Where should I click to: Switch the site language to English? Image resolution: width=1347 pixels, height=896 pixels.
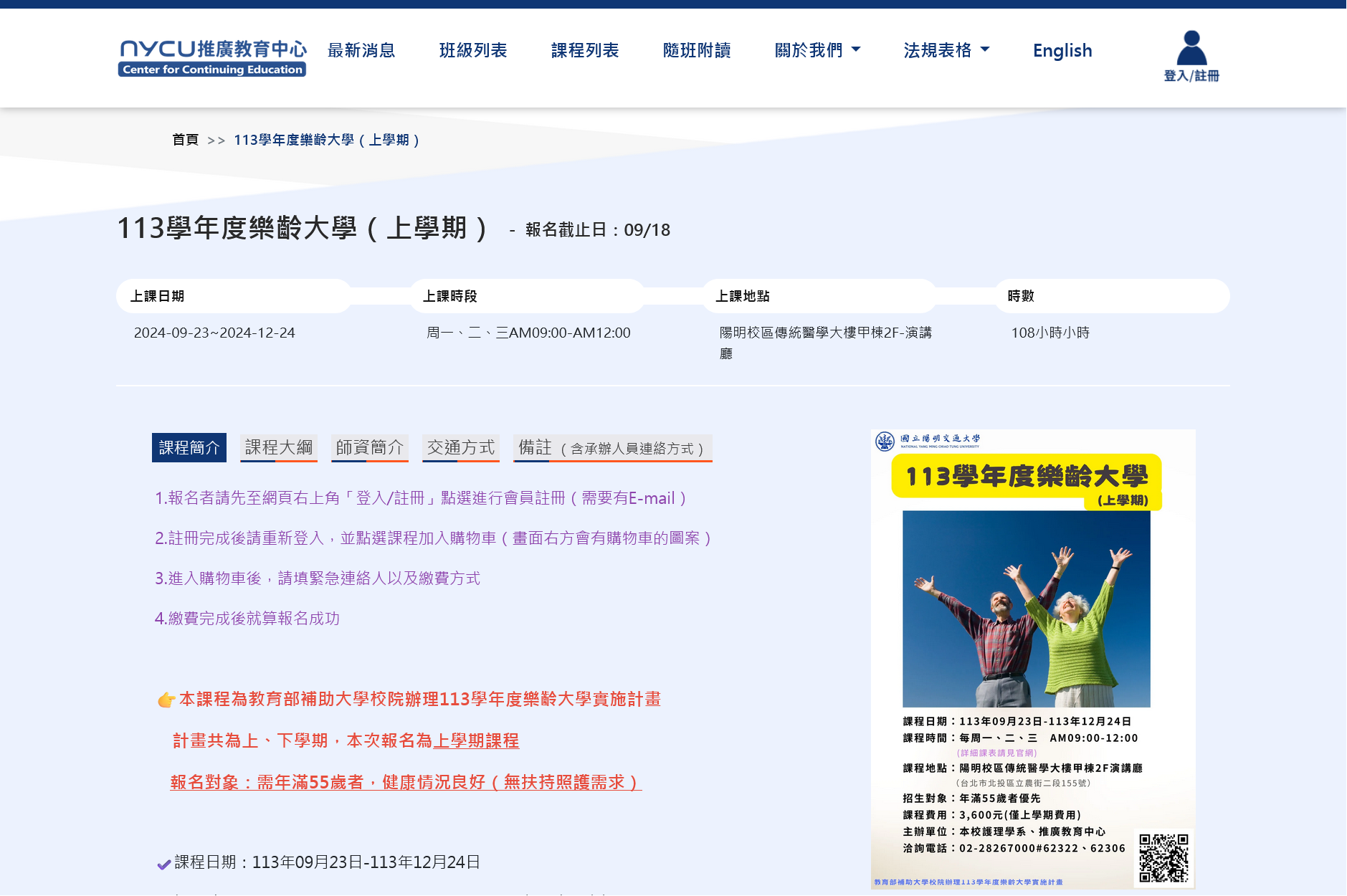(1062, 50)
